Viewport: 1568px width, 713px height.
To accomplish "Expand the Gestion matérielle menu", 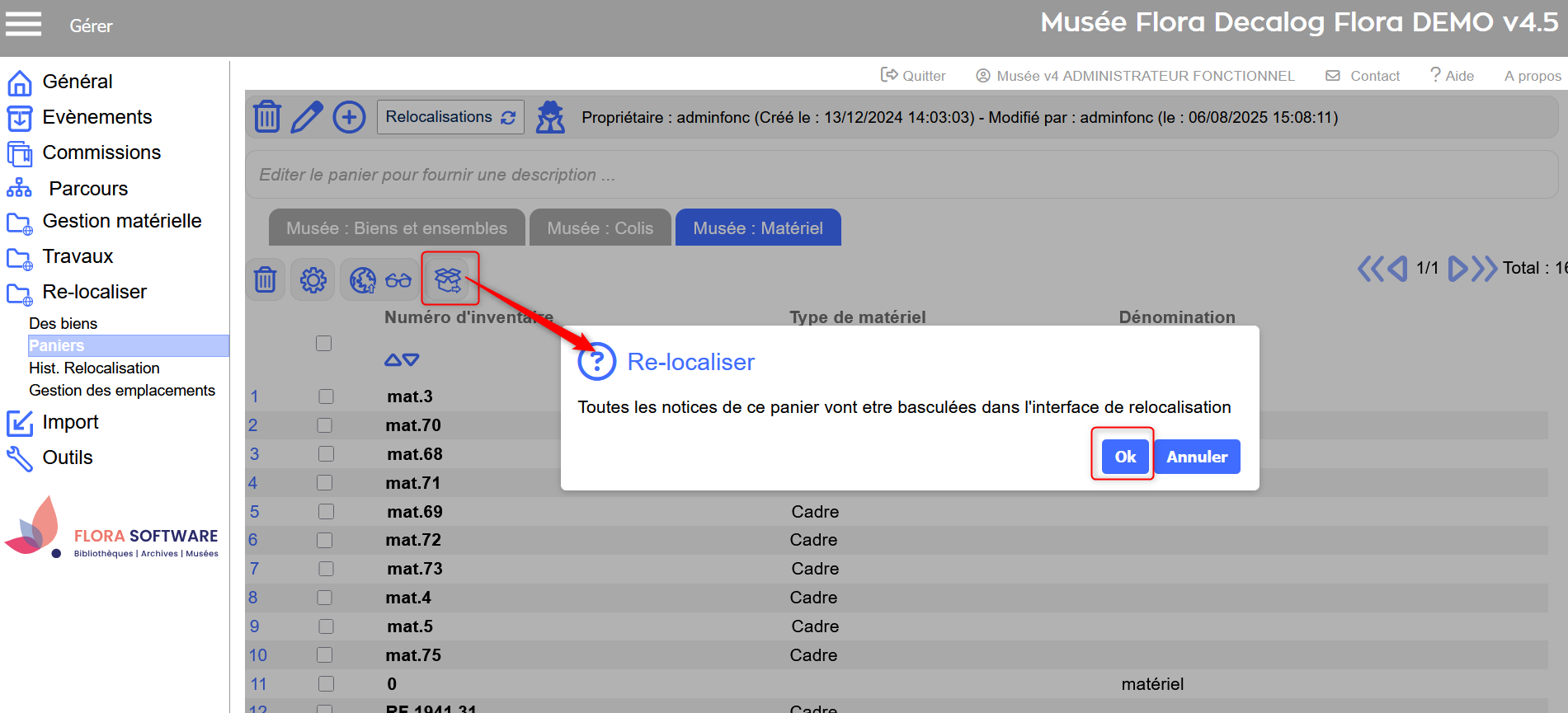I will [121, 221].
